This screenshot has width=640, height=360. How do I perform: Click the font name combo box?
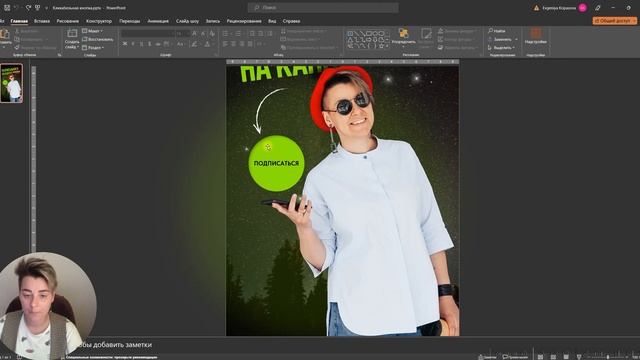pos(148,33)
